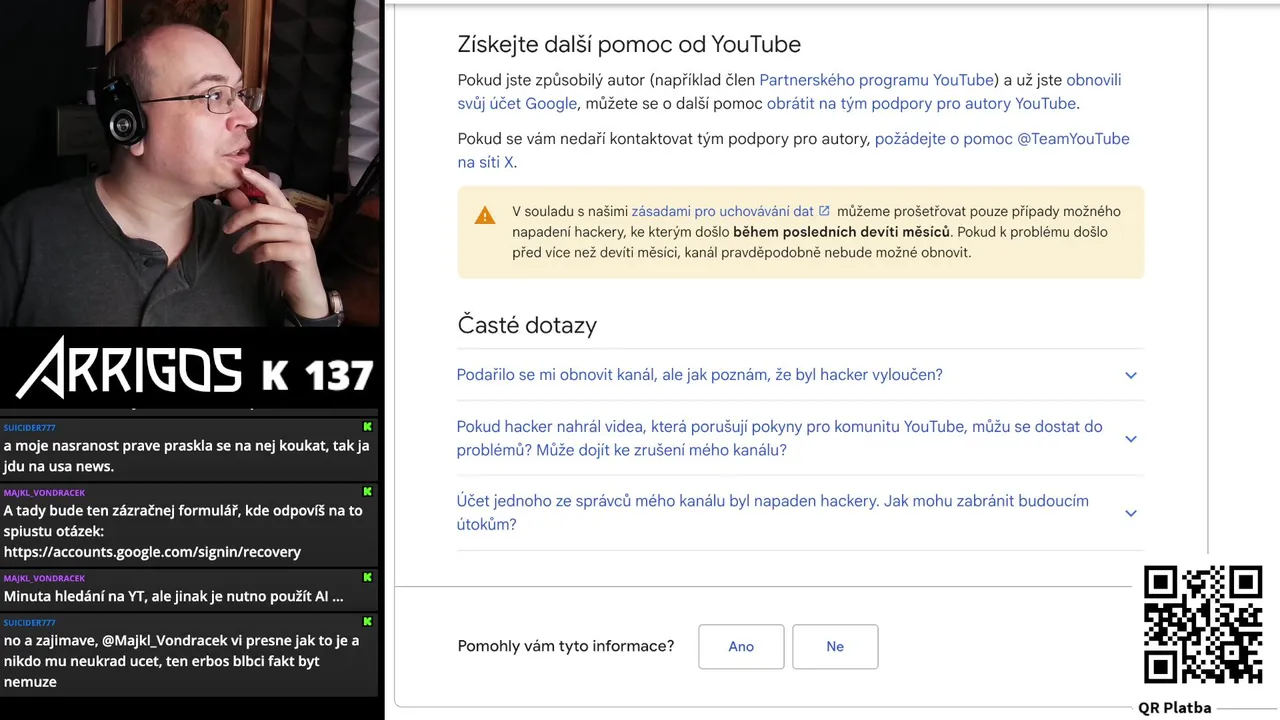The image size is (1280, 720).
Task: Click green badge on 'Minuta hledání na YT' message
Action: point(367,577)
